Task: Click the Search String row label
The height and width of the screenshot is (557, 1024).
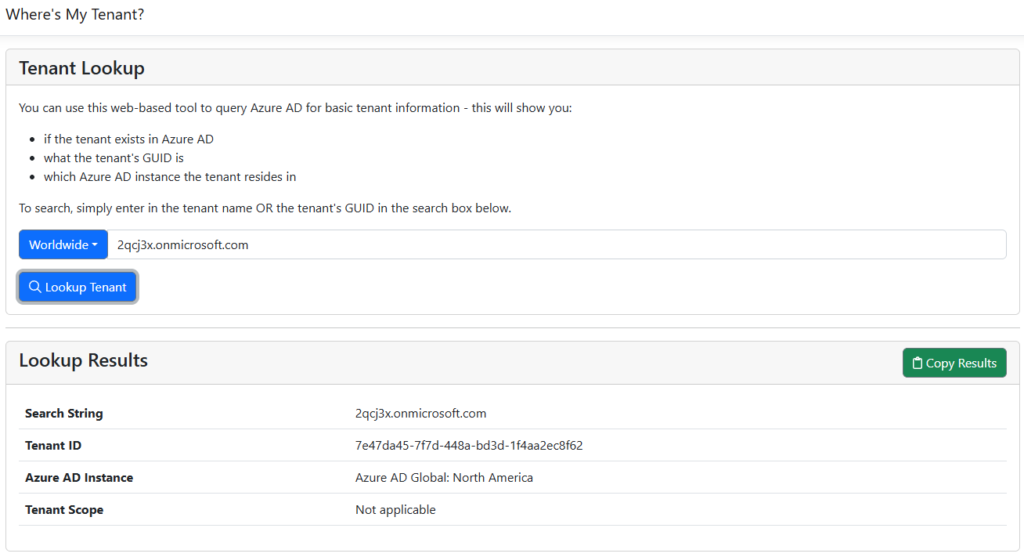Action: [64, 413]
